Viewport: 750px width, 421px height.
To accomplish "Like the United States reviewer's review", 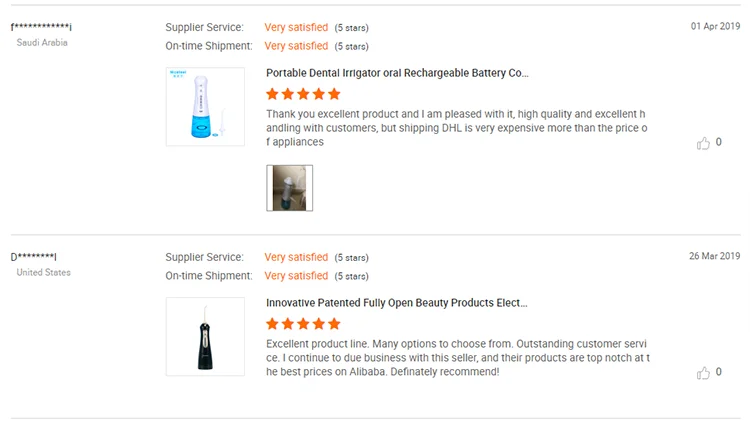I will point(703,373).
